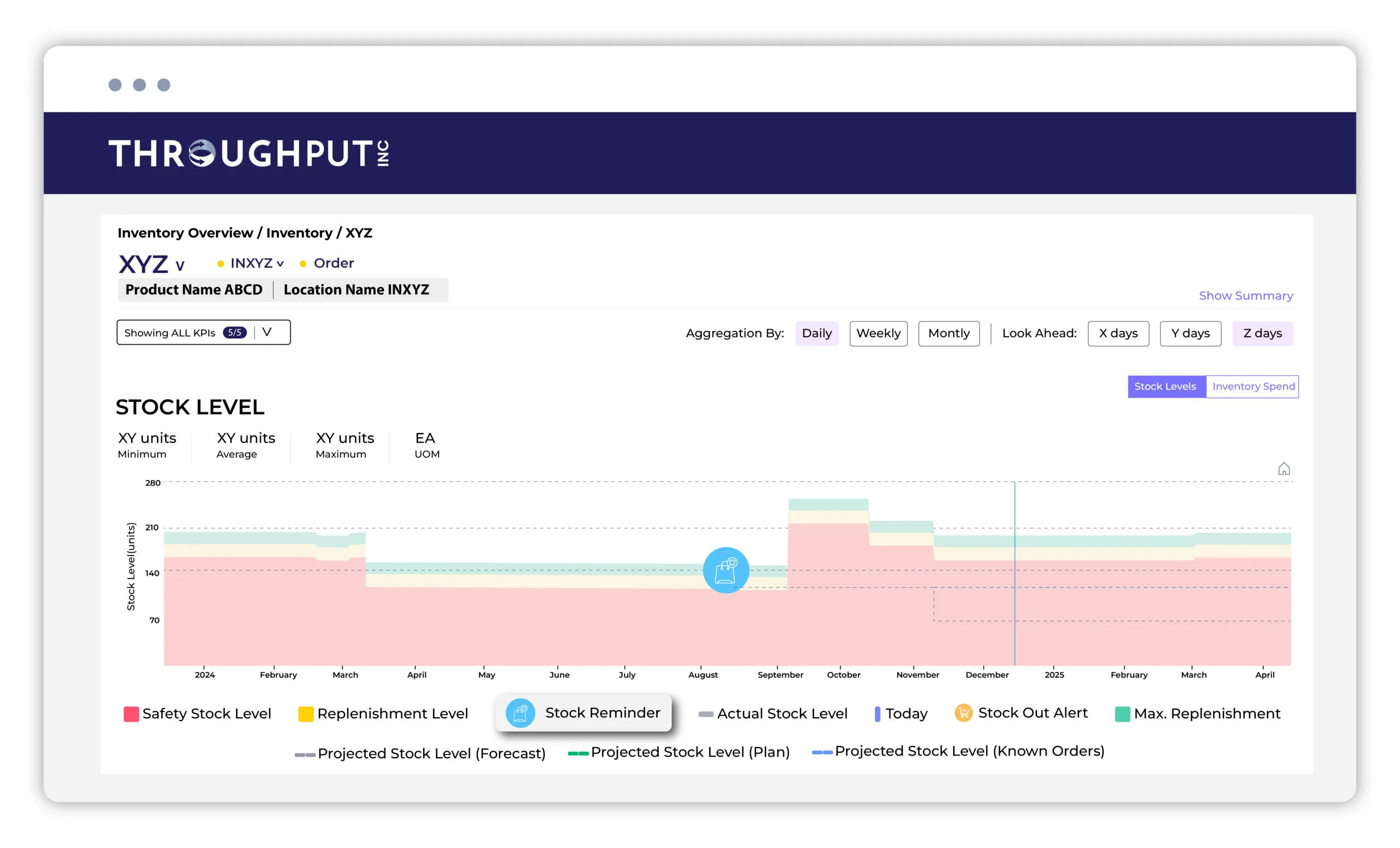
Task: Set look ahead to Y days
Action: pyautogui.click(x=1190, y=334)
